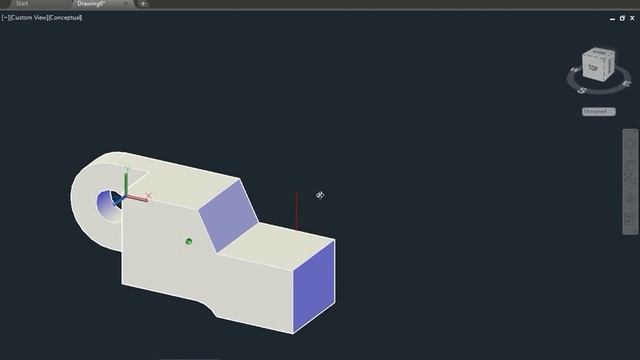Viewport: 640px width, 360px height.
Task: Click the faded navigation bar panel
Action: tap(630, 182)
